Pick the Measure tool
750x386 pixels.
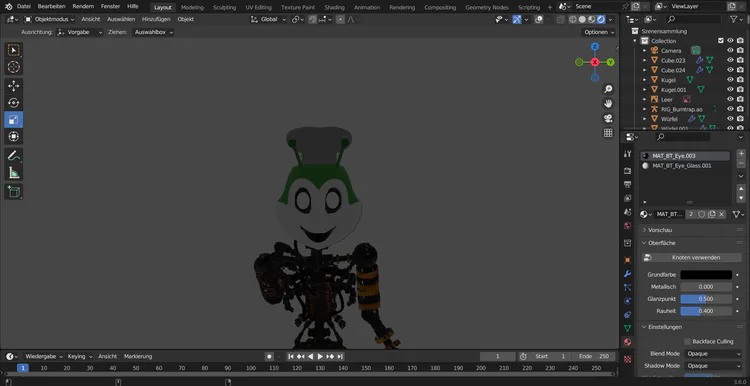[13, 173]
